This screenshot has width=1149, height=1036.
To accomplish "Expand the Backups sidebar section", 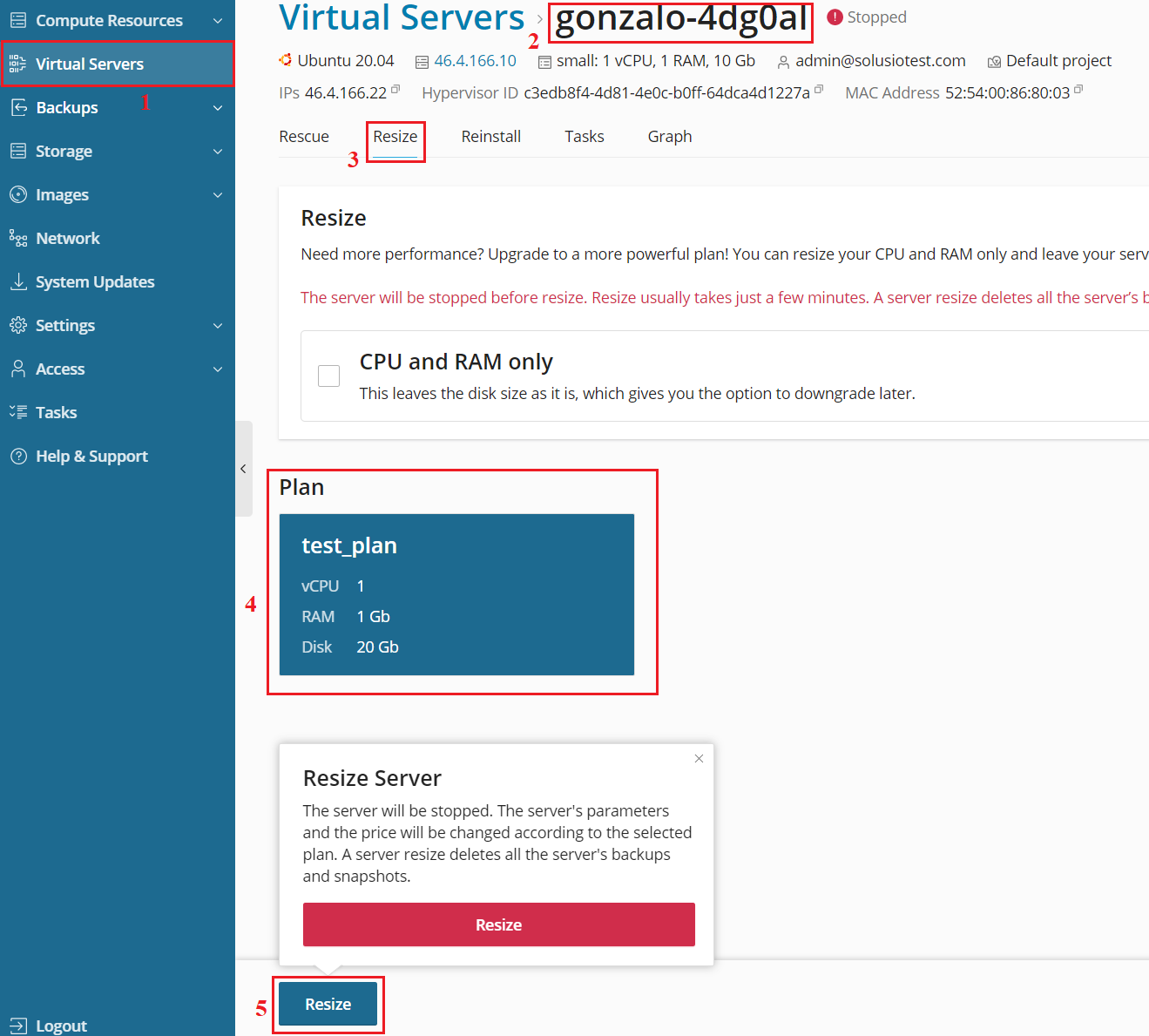I will coord(218,107).
